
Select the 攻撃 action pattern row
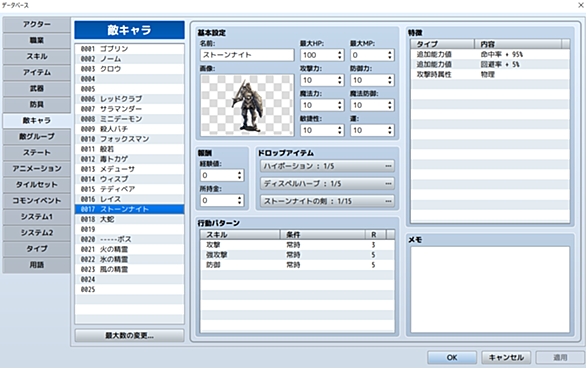[297, 245]
